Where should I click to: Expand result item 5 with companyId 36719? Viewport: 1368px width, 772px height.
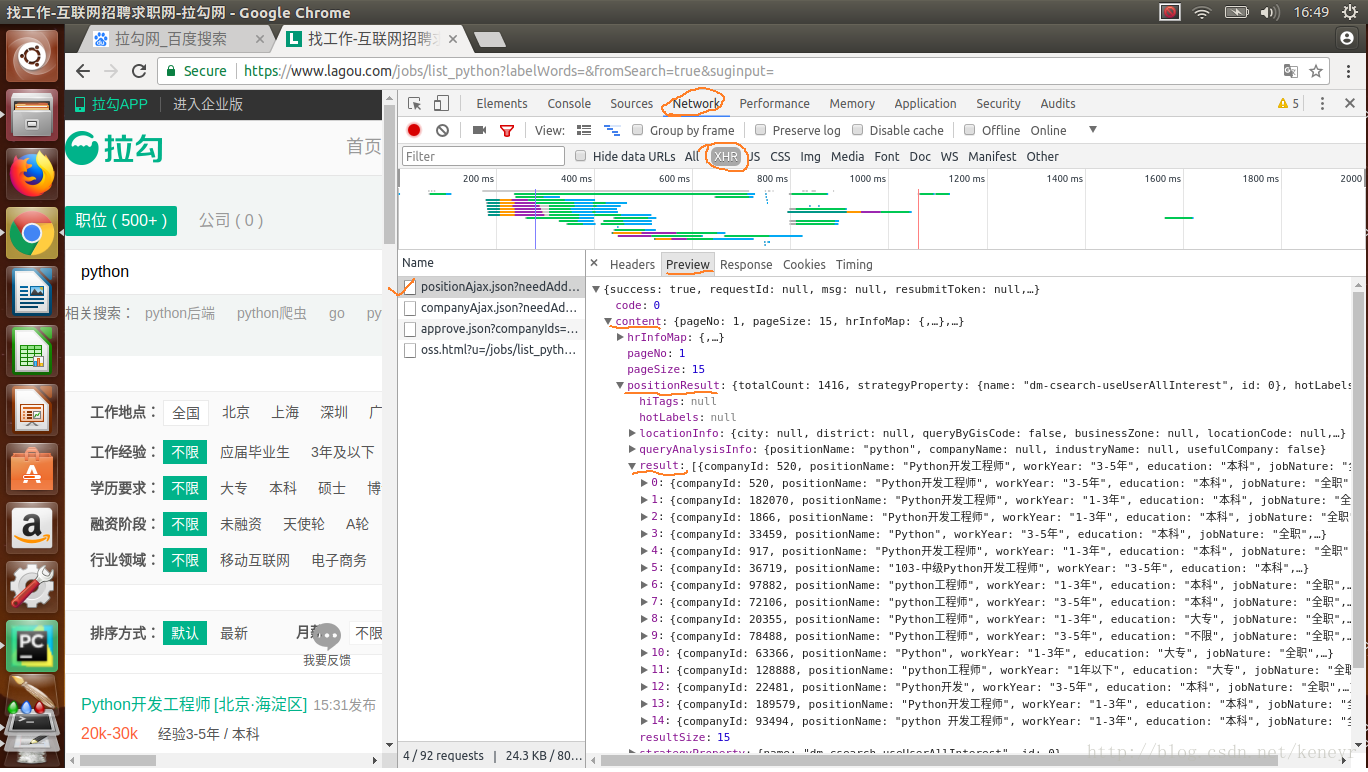click(644, 568)
